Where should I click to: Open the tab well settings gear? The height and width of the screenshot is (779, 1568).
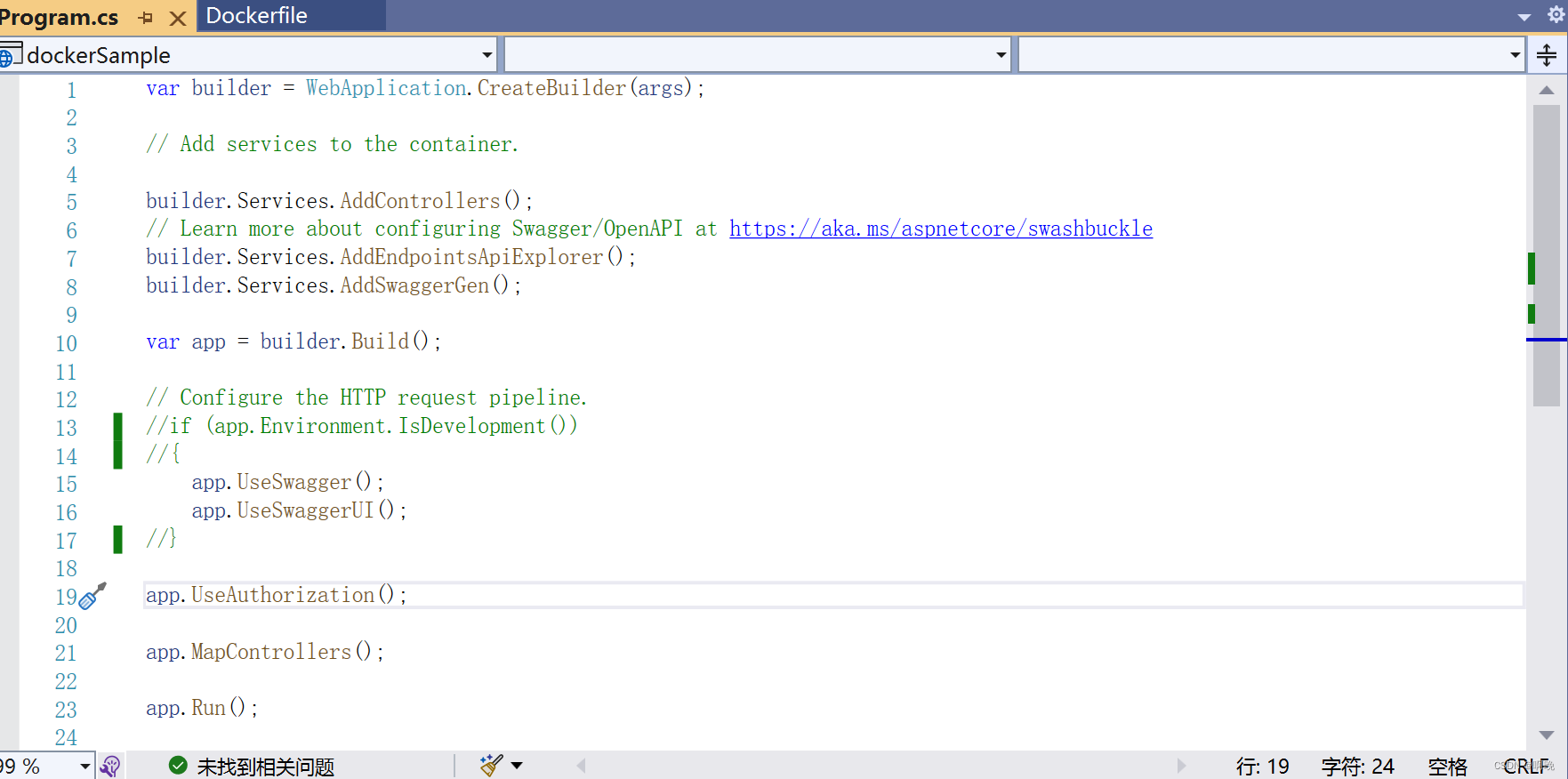(x=1556, y=15)
